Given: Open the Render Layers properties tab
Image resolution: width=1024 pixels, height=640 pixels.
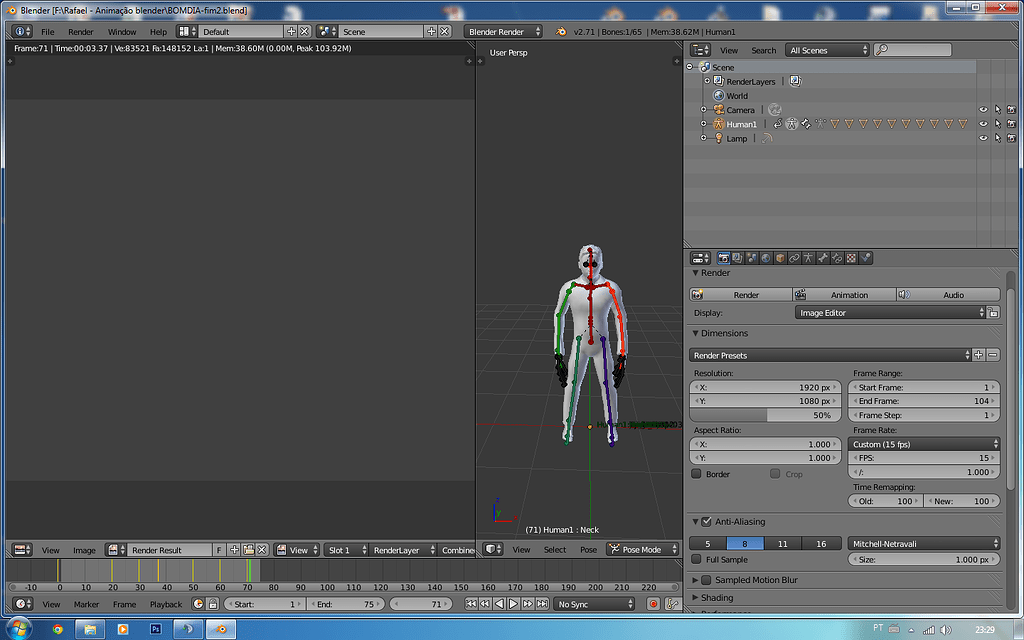Looking at the screenshot, I should pos(738,258).
